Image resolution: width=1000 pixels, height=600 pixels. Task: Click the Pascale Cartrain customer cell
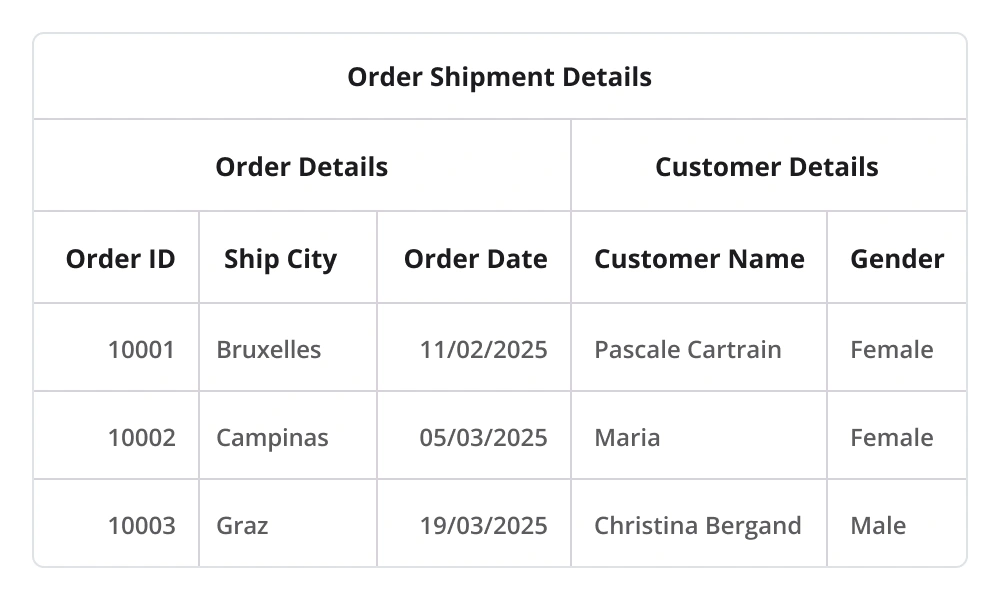coord(688,349)
